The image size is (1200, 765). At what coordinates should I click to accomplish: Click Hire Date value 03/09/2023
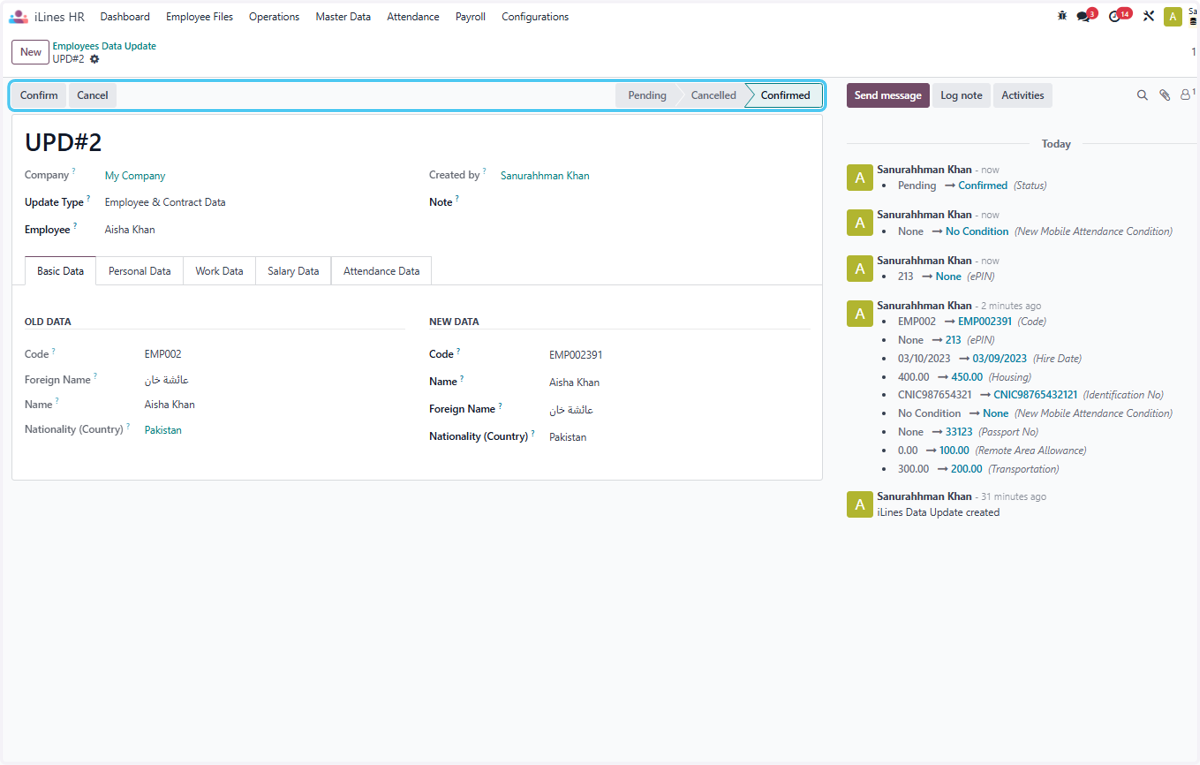[x=999, y=358]
